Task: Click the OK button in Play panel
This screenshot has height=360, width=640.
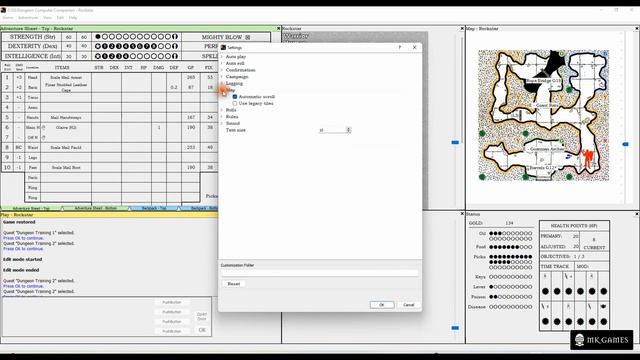Action: pos(202,330)
